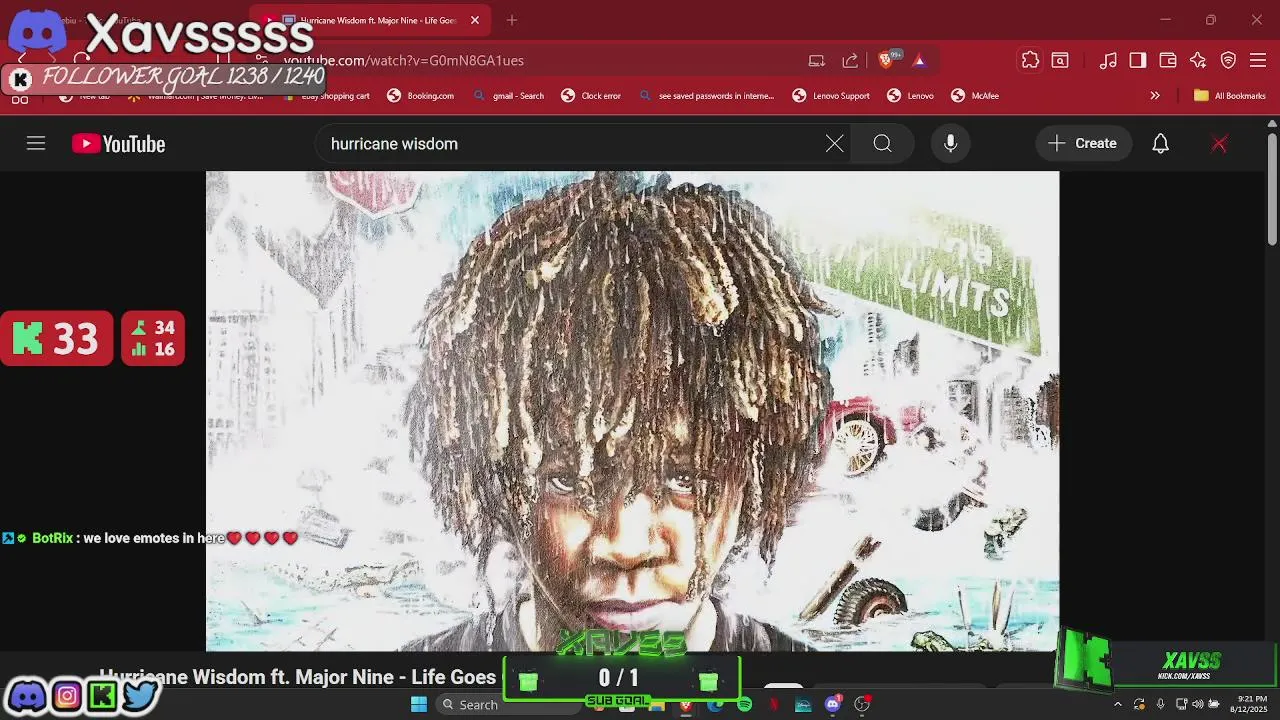Viewport: 1280px width, 720px height.
Task: Open Leo AI sparkle icon
Action: (1198, 60)
